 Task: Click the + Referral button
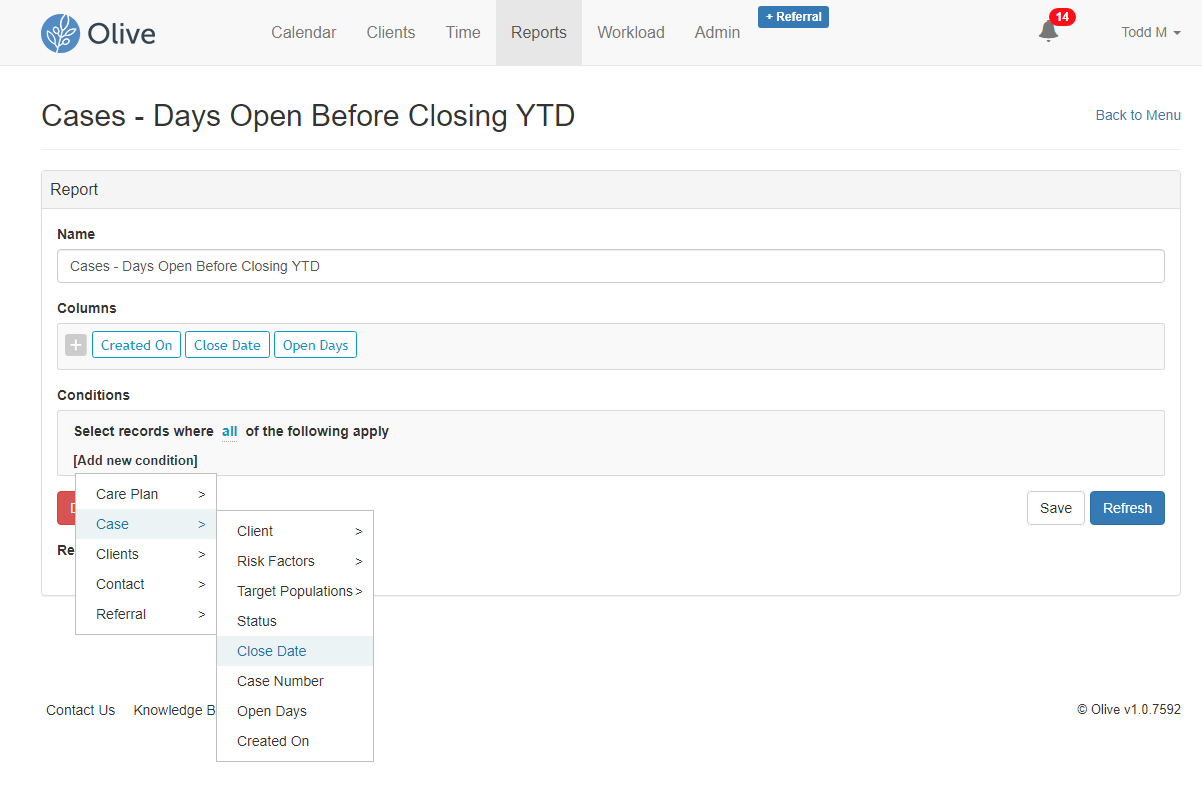point(793,17)
